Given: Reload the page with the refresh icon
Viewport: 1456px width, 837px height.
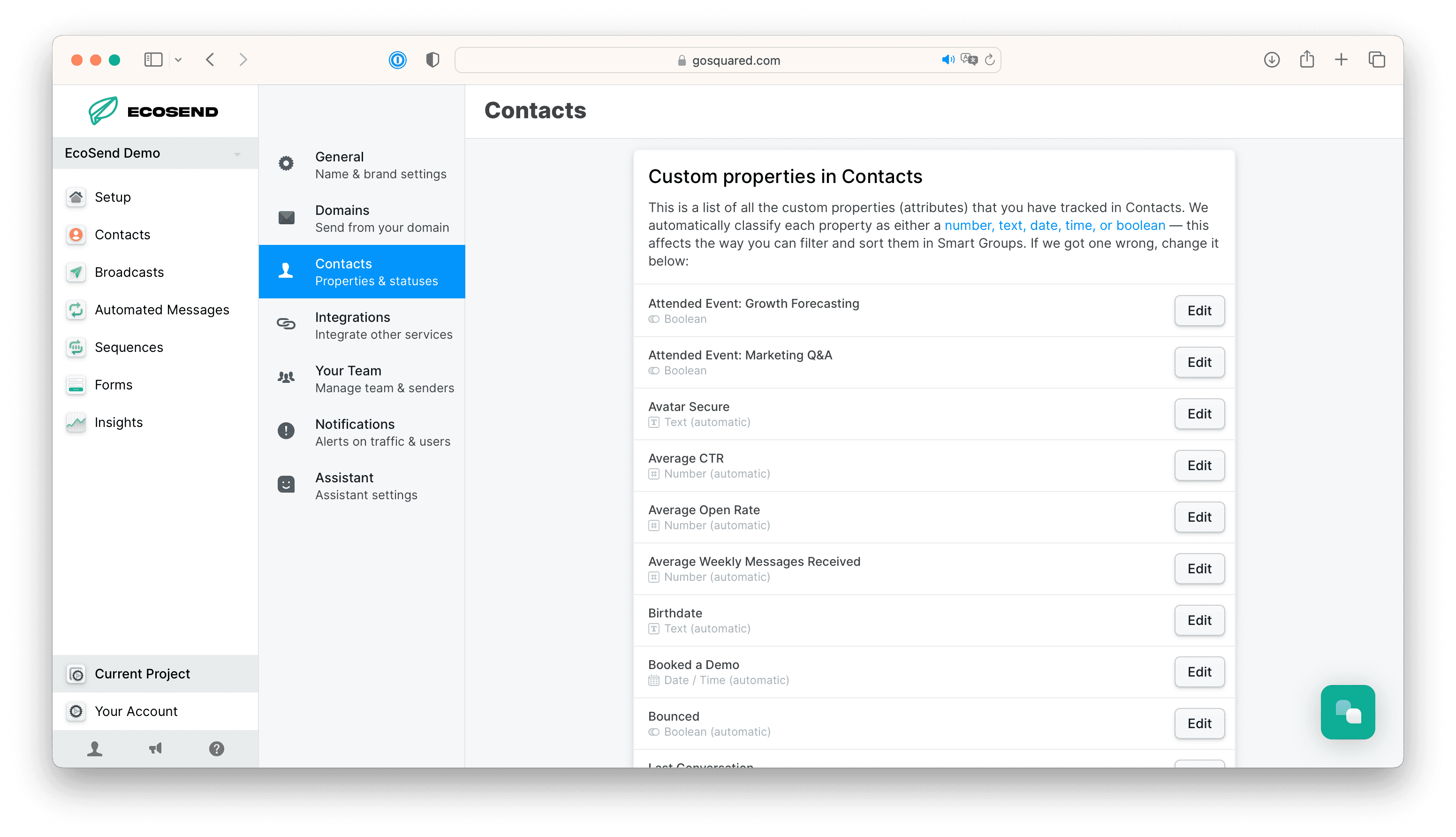Looking at the screenshot, I should (x=989, y=60).
